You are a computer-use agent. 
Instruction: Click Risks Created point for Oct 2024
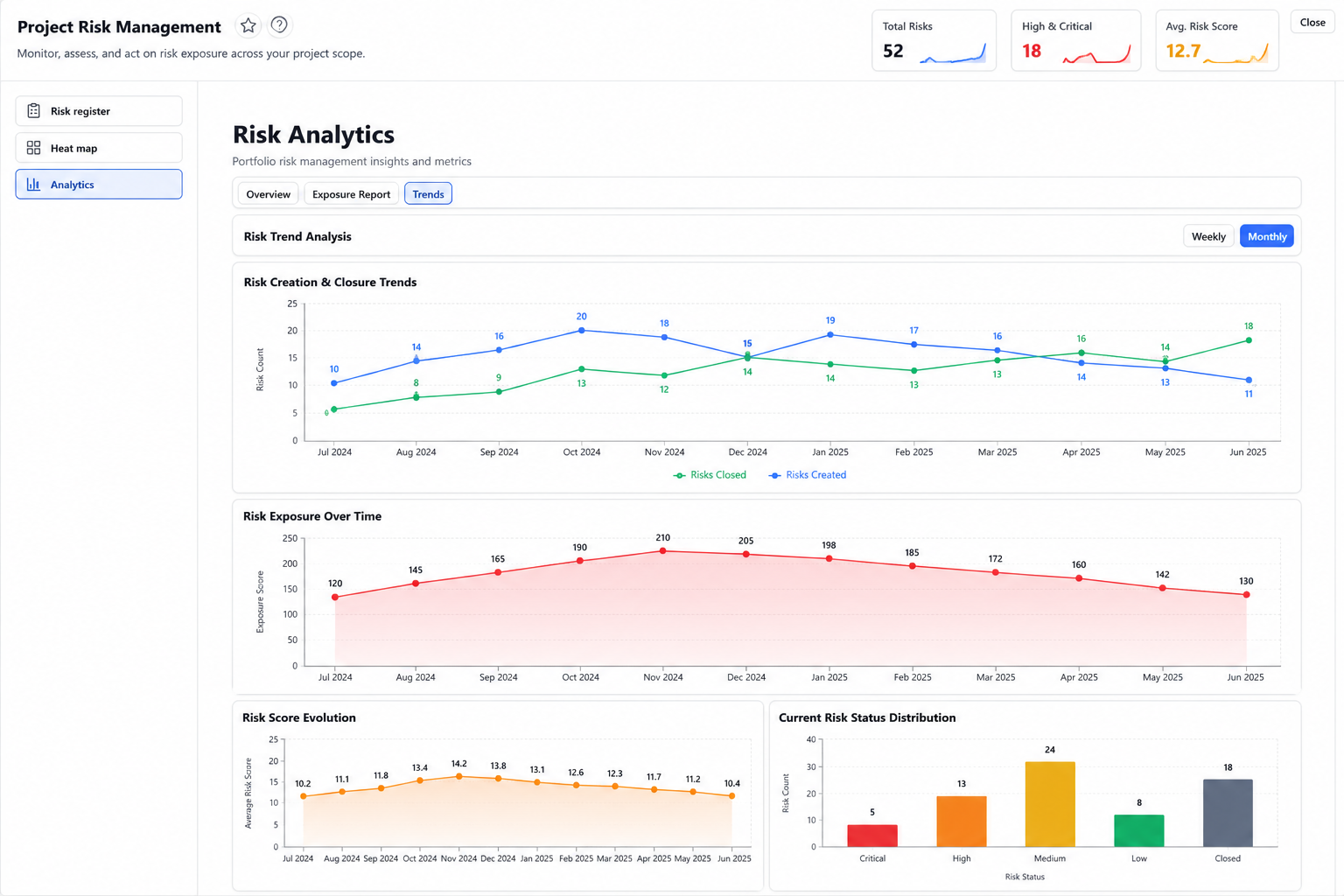pyautogui.click(x=582, y=331)
